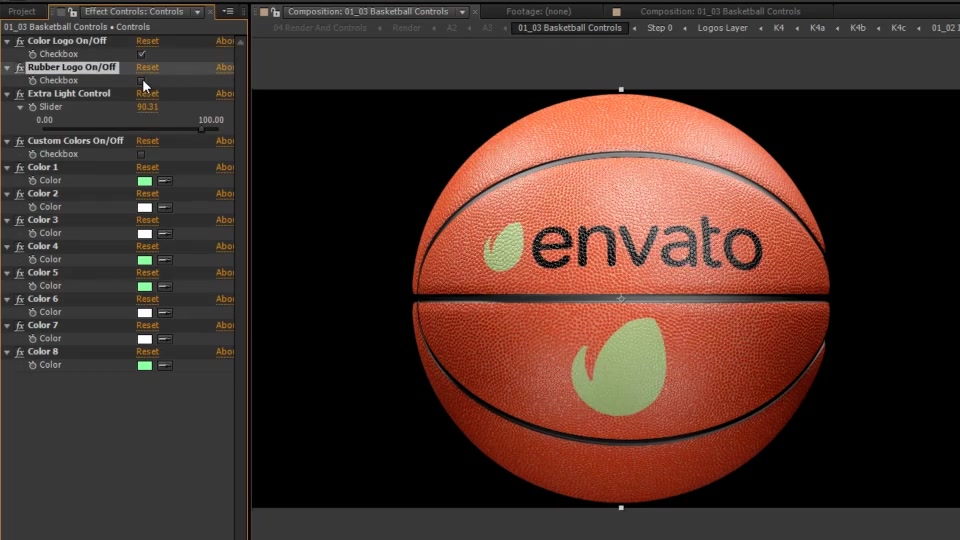The width and height of the screenshot is (960, 540).
Task: Uncheck the Color Logo On/Off checkbox
Action: coord(141,54)
